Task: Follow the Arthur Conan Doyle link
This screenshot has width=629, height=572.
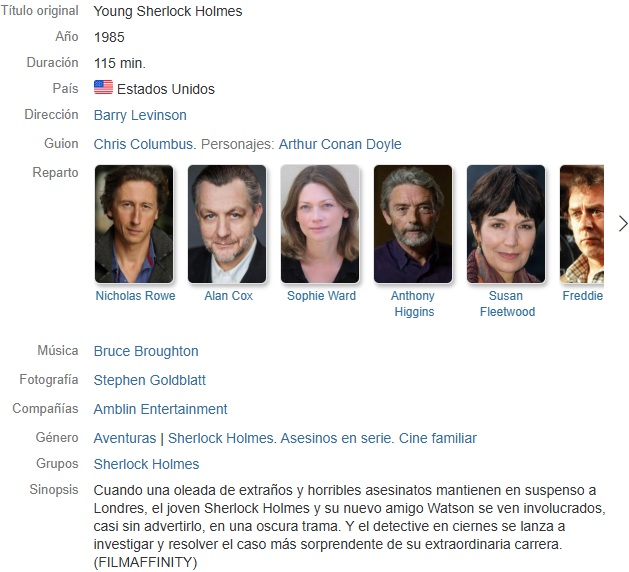Action: point(340,144)
